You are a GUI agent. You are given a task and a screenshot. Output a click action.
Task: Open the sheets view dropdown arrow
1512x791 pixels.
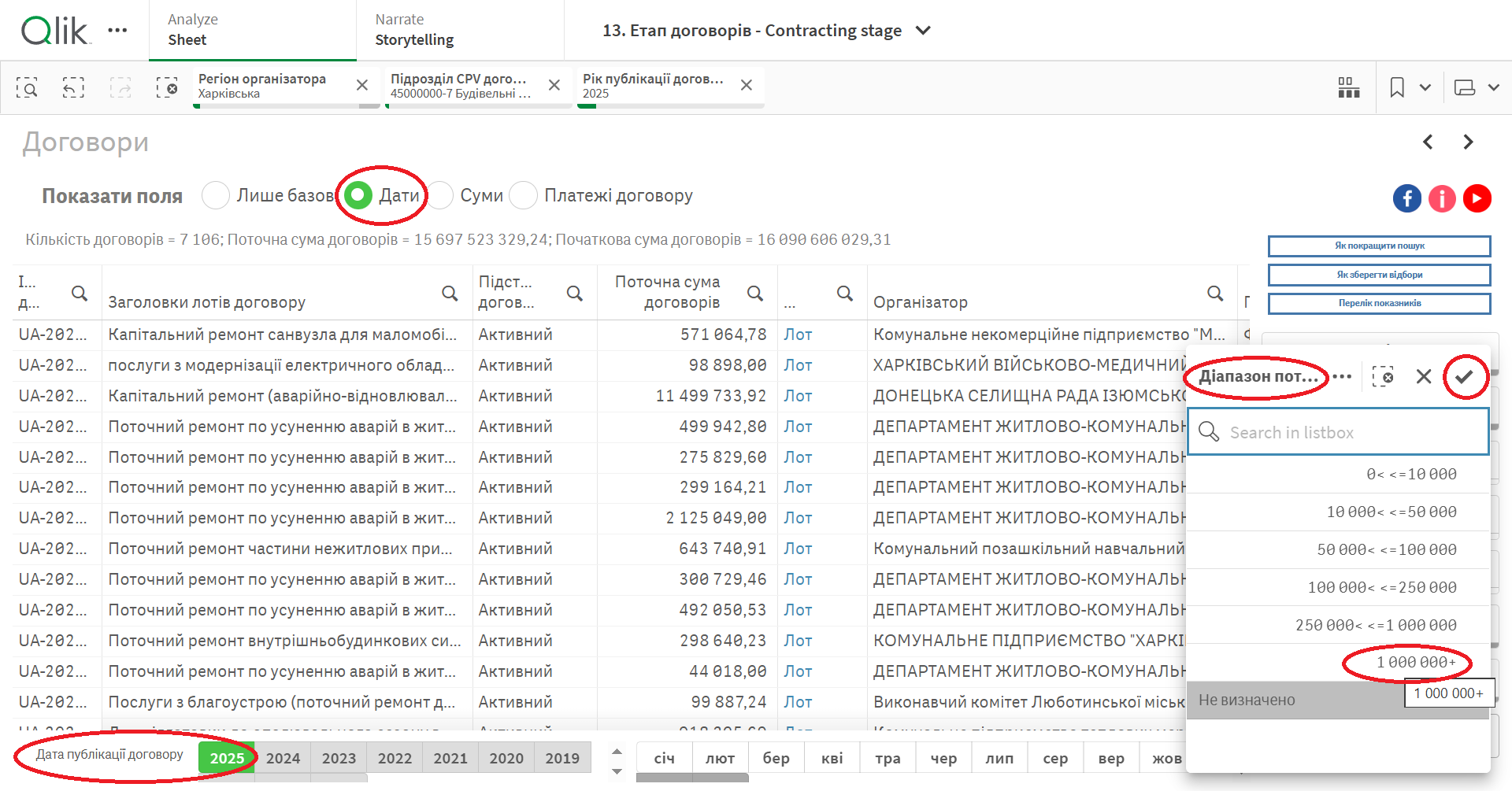(x=1493, y=87)
